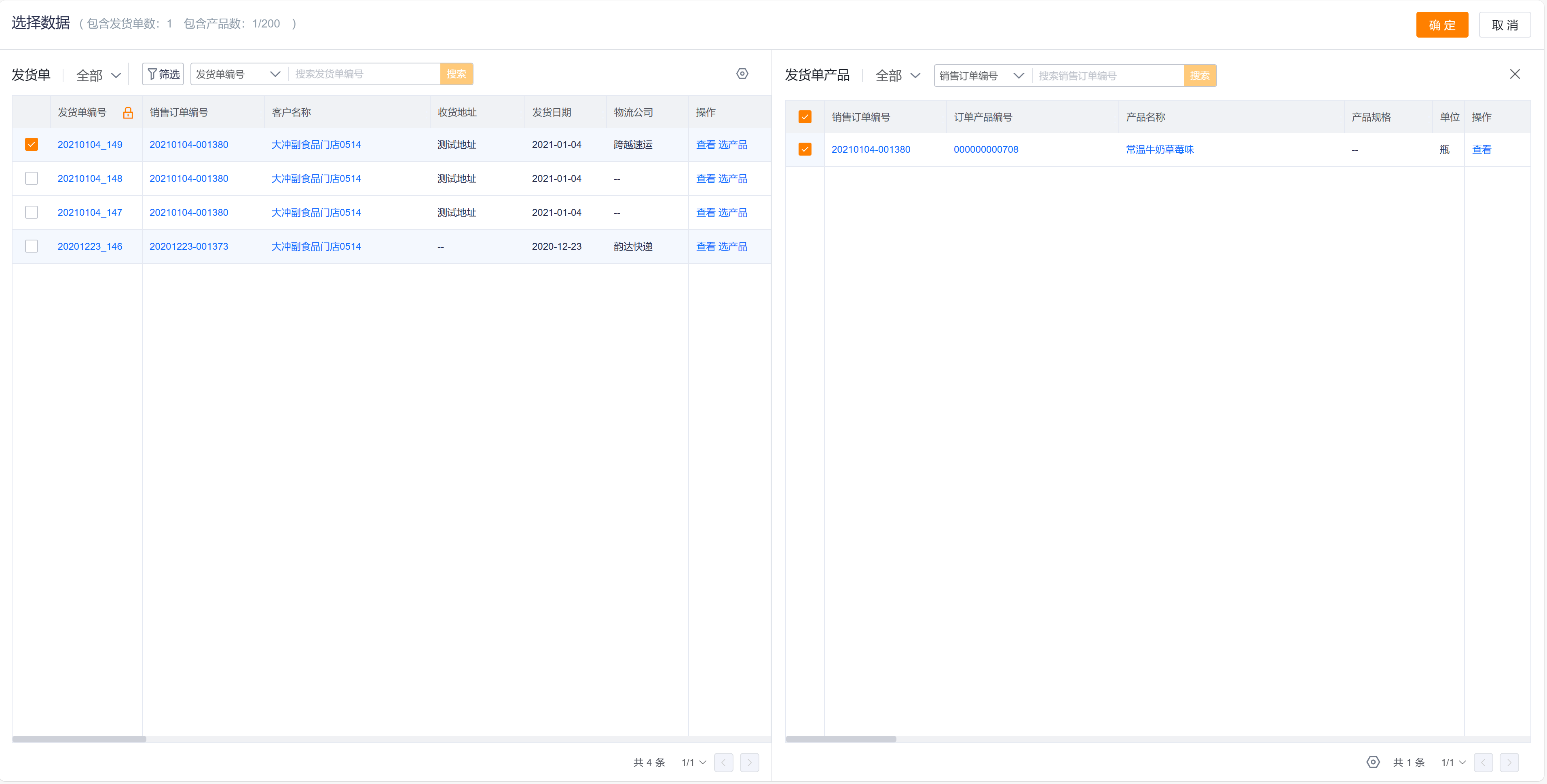Check the row 20210104_148 checkbox
Image resolution: width=1547 pixels, height=784 pixels.
32,178
